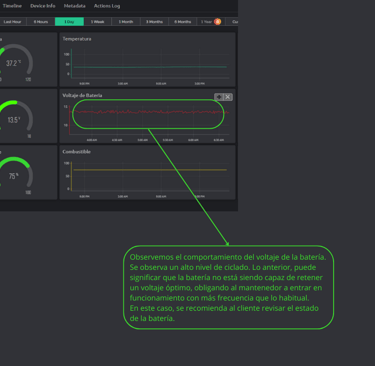Switch range to 1 Week
This screenshot has height=366, width=375.
pos(98,22)
